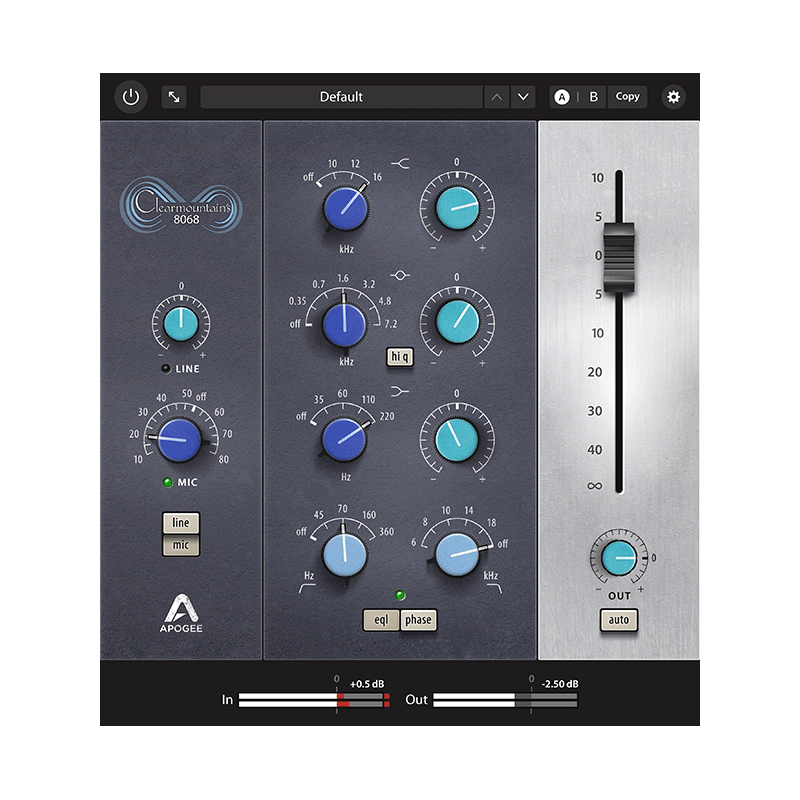Click the 360 label on high-pass knob
The height and width of the screenshot is (800, 800).
click(x=386, y=532)
